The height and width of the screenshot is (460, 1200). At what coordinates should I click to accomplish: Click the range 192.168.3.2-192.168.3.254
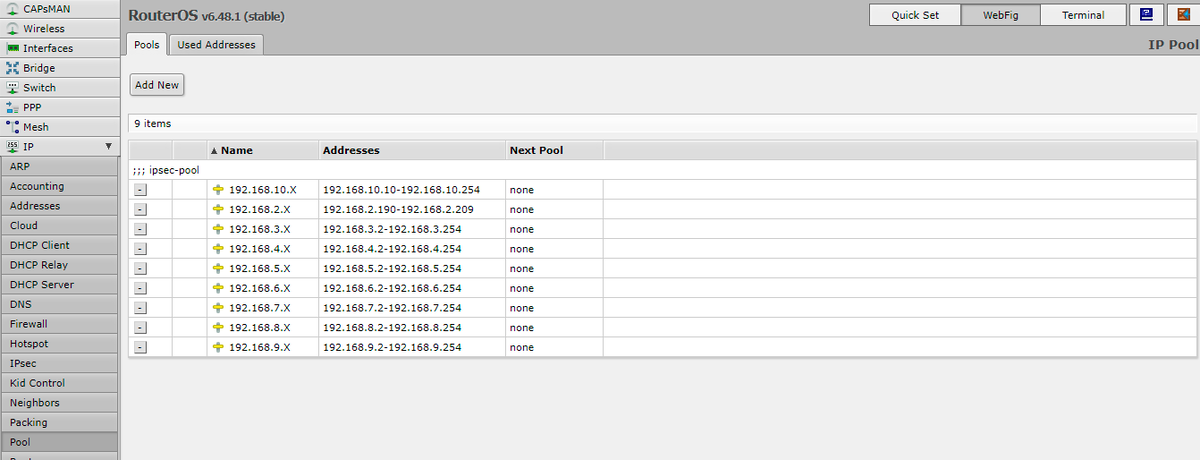tap(392, 229)
